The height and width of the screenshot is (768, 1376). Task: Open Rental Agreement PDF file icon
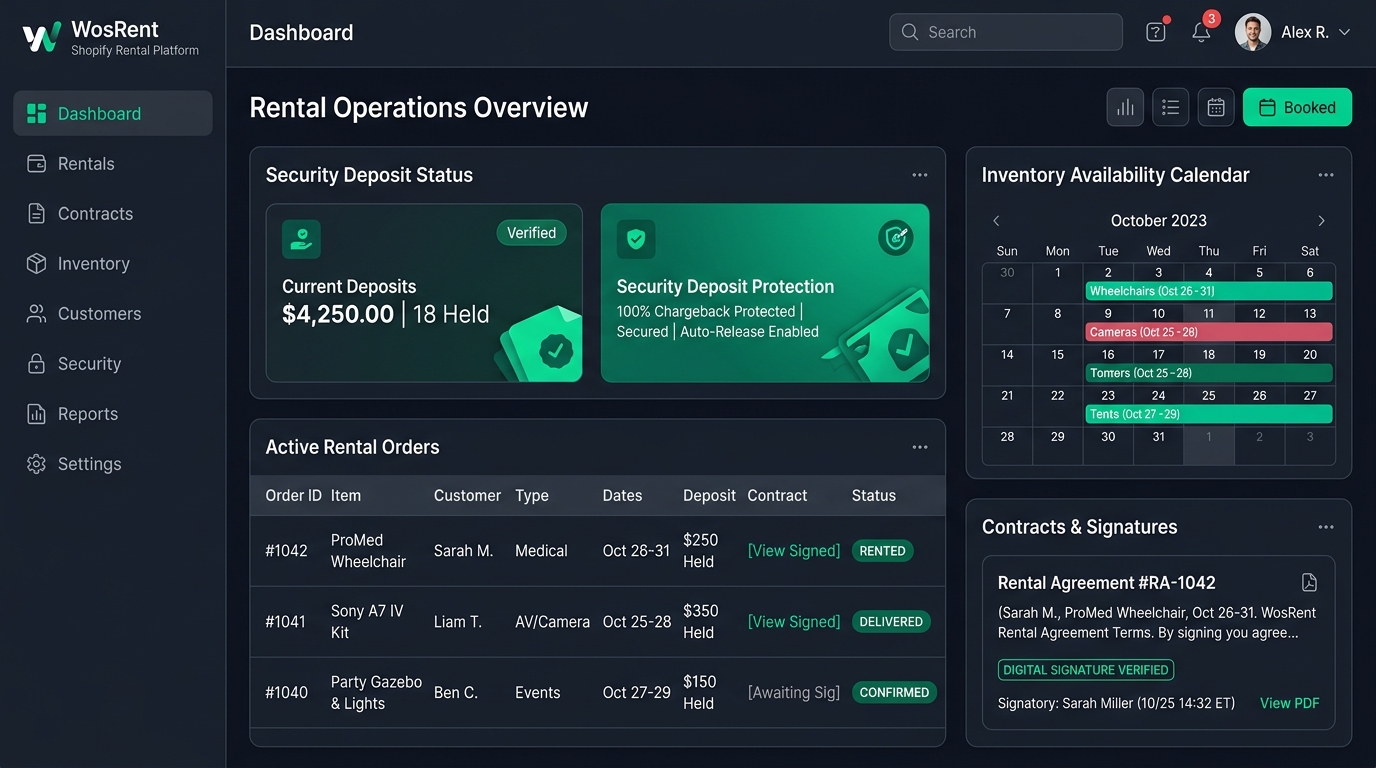pos(1309,583)
